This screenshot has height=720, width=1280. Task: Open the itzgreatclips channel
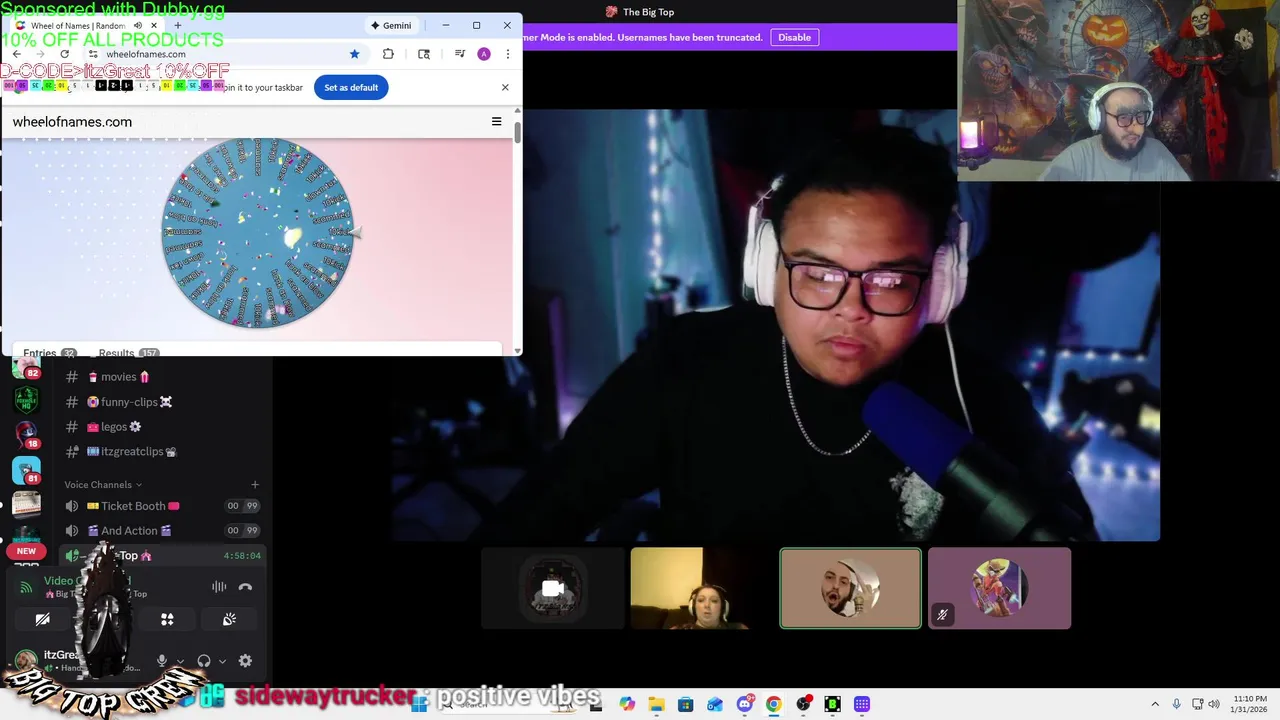pos(161,451)
